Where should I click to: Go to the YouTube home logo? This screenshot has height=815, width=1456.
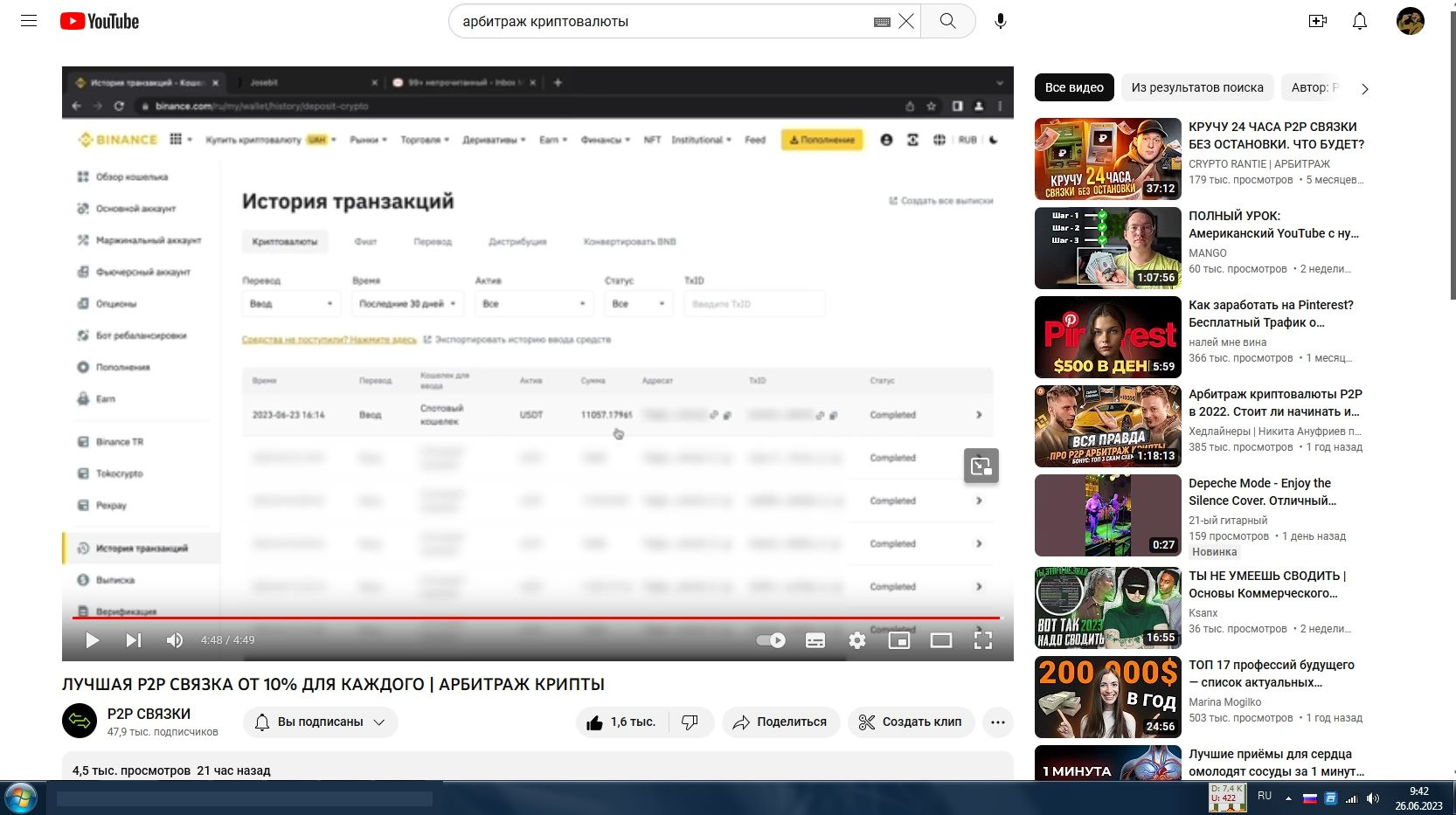point(100,21)
